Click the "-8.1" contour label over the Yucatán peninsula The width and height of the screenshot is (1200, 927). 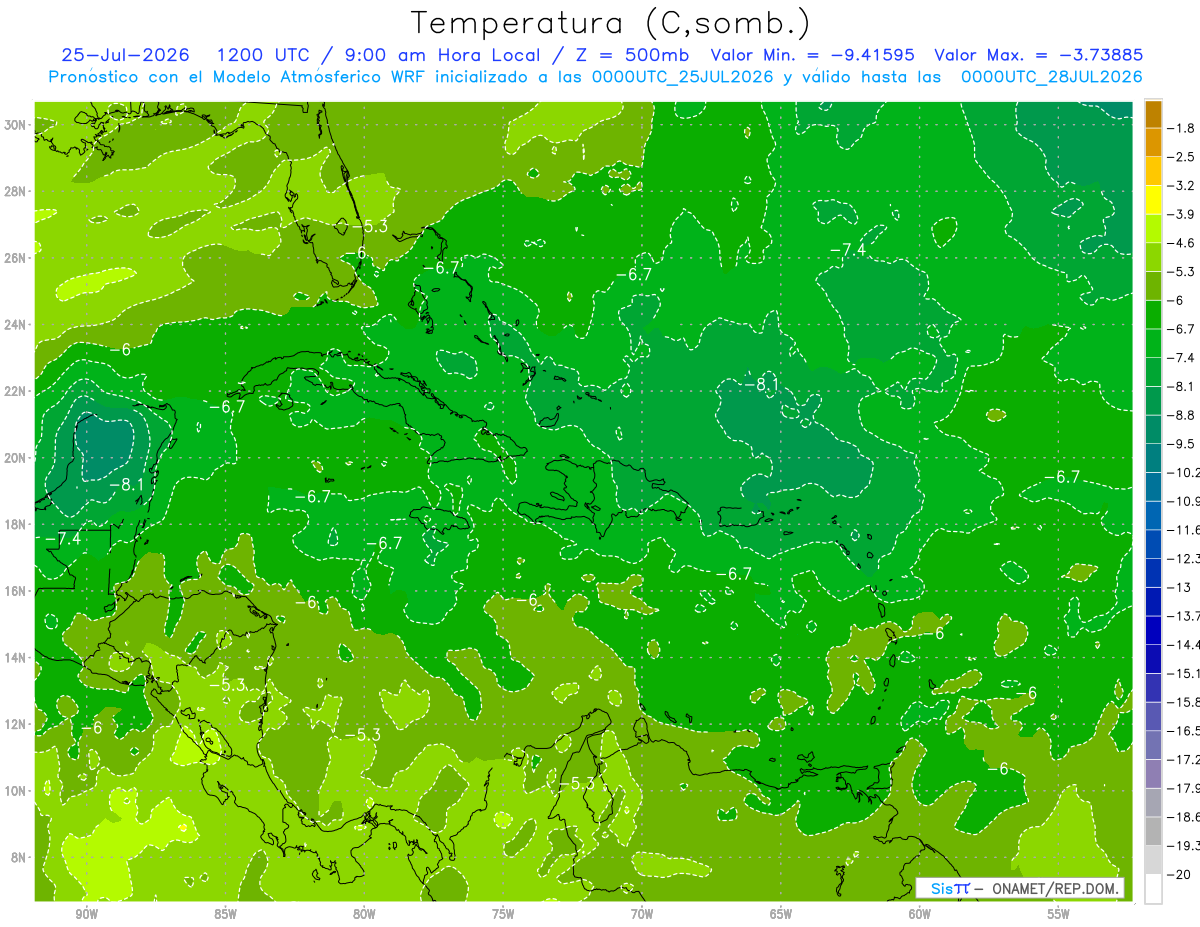coord(127,484)
